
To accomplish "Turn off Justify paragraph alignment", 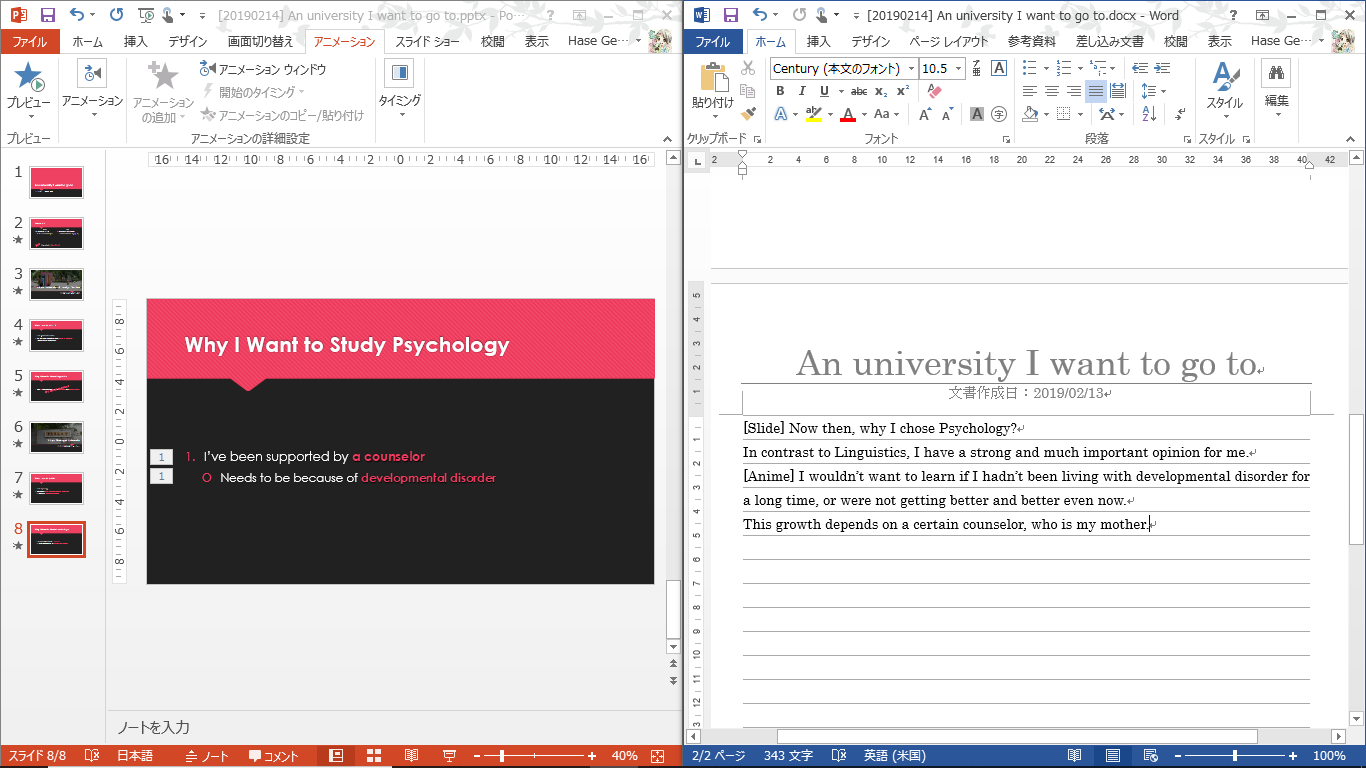I will [x=1095, y=91].
